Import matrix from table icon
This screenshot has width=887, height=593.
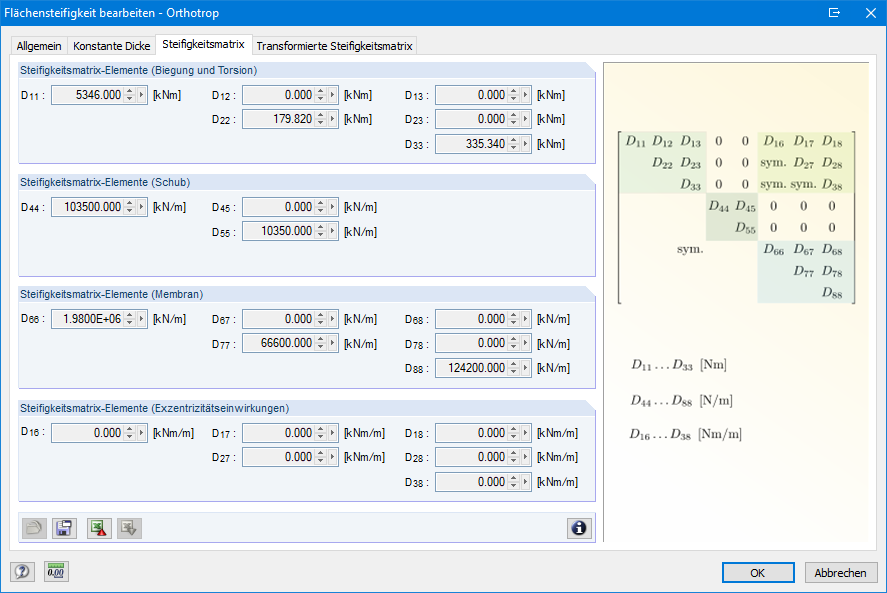(x=130, y=528)
